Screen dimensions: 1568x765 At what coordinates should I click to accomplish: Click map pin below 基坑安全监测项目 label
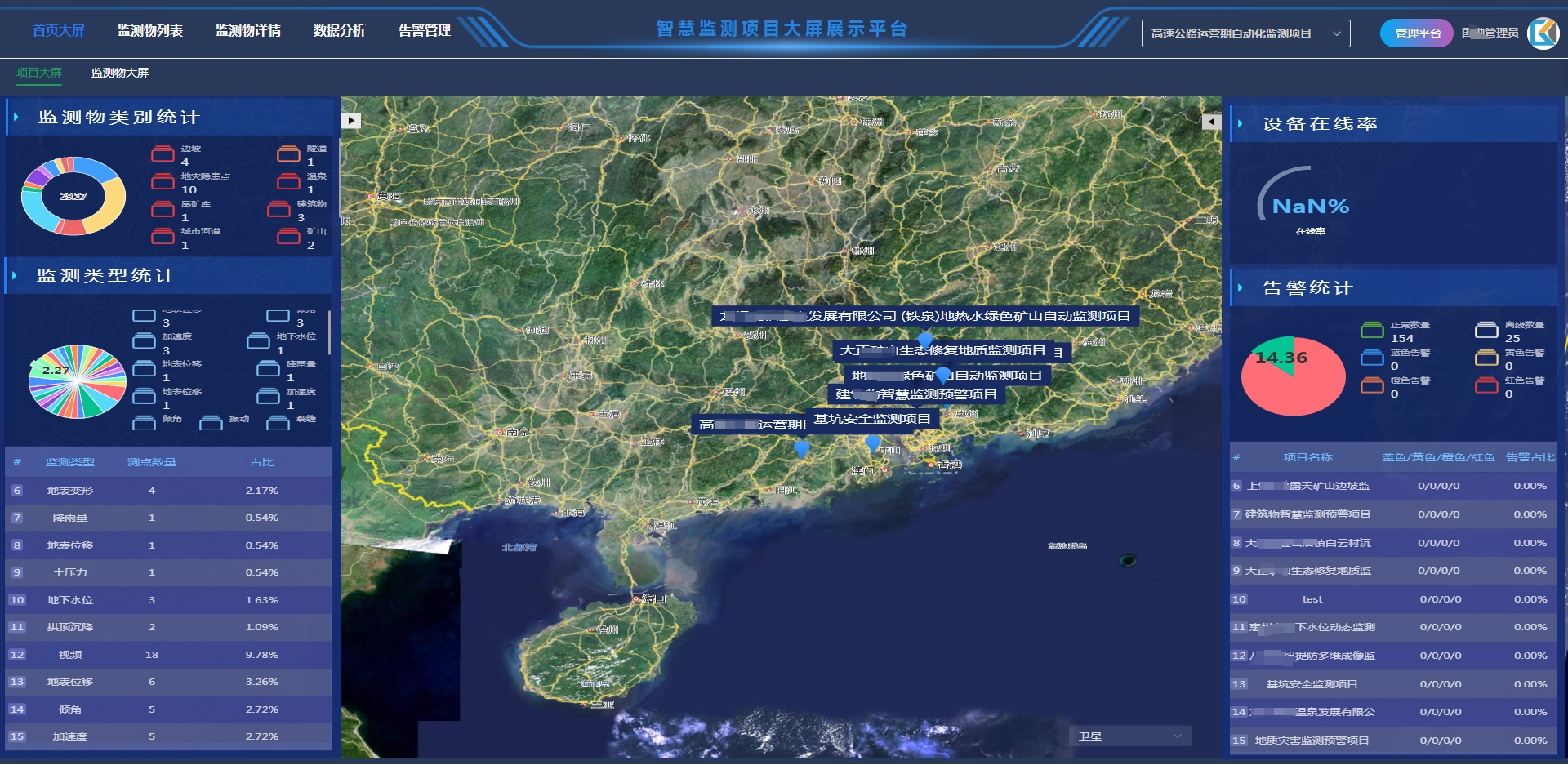(873, 443)
